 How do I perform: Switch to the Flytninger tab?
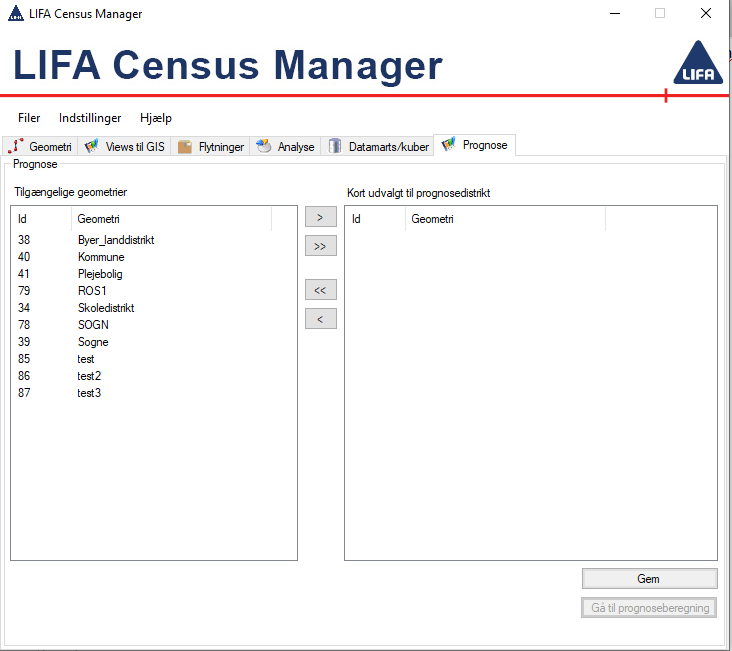tap(210, 146)
